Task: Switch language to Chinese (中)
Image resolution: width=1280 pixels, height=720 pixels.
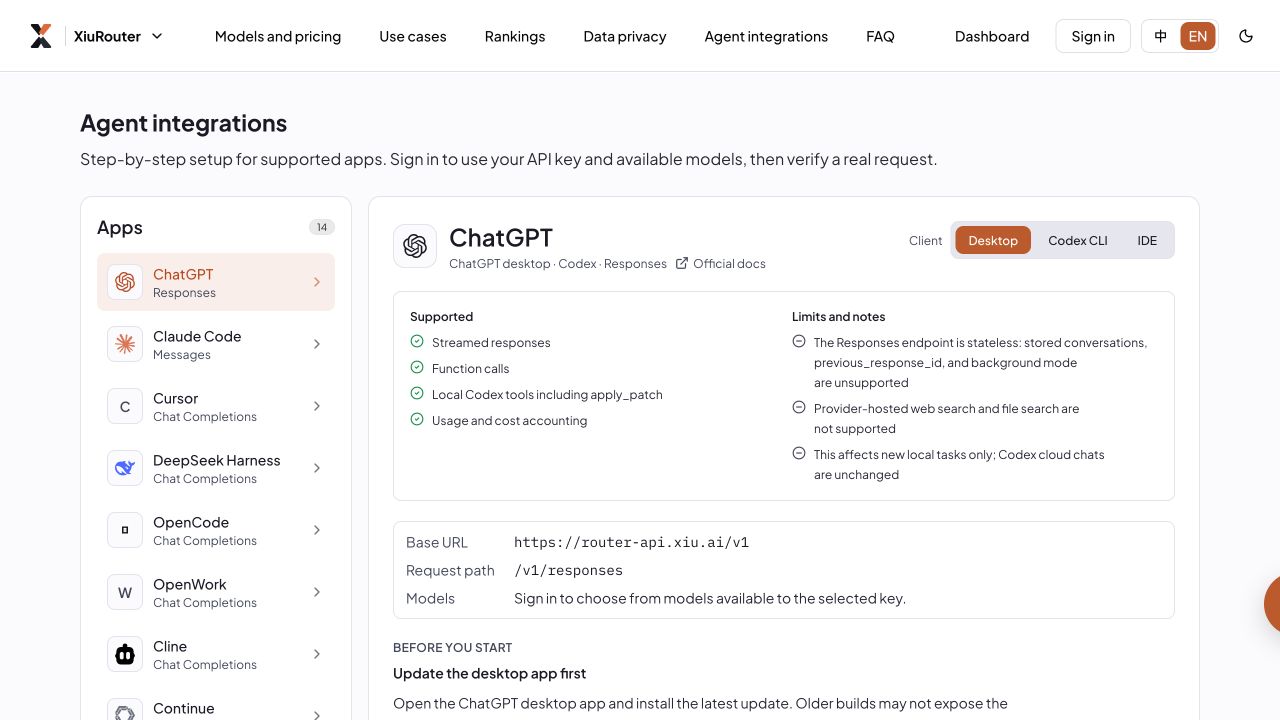Action: (1161, 36)
